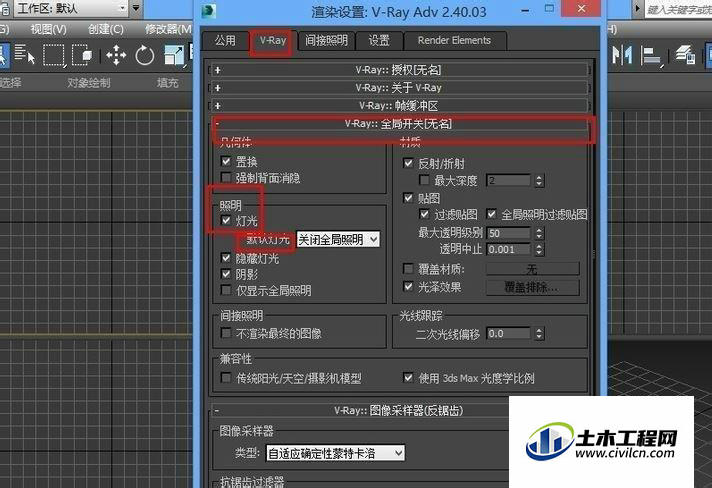
Task: Adjust the 最大深度 spinner arrows
Action: pyautogui.click(x=539, y=181)
